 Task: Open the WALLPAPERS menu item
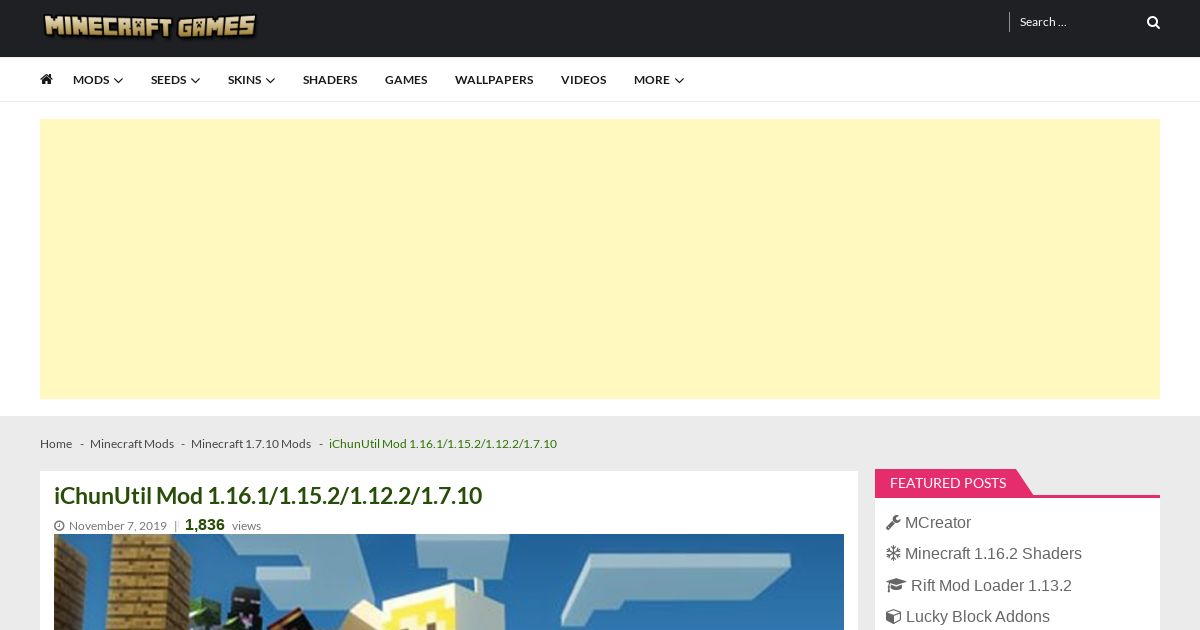[x=494, y=80]
